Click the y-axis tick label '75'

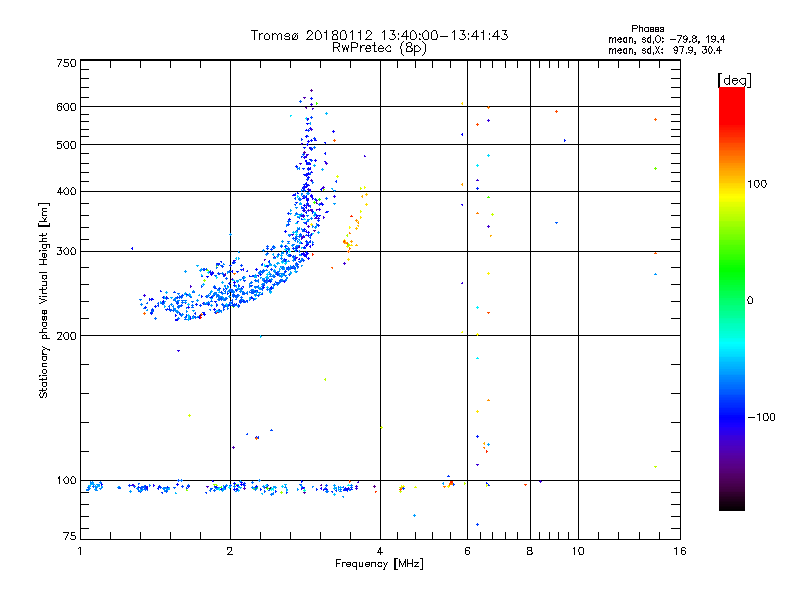pos(70,536)
